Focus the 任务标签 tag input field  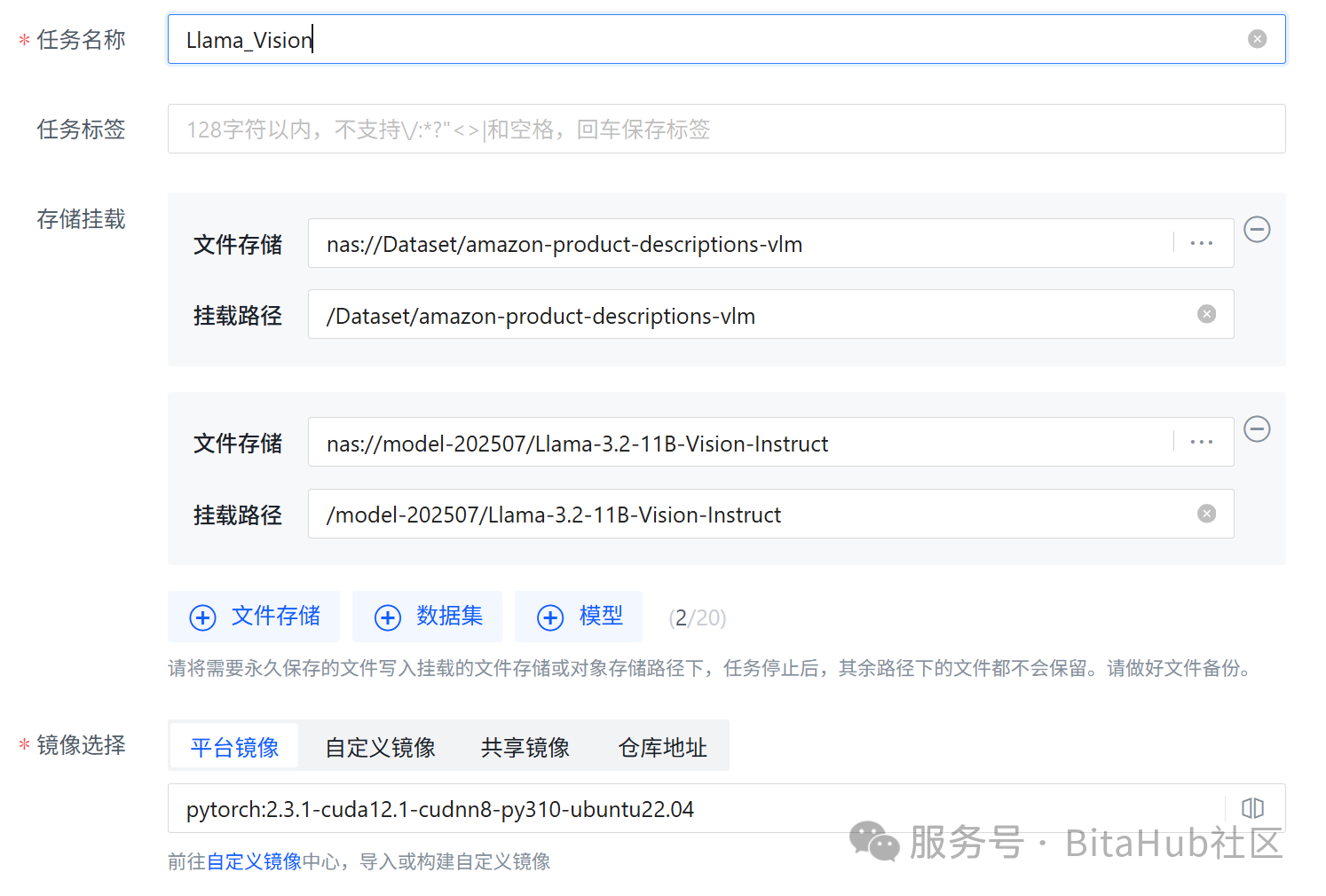[726, 129]
